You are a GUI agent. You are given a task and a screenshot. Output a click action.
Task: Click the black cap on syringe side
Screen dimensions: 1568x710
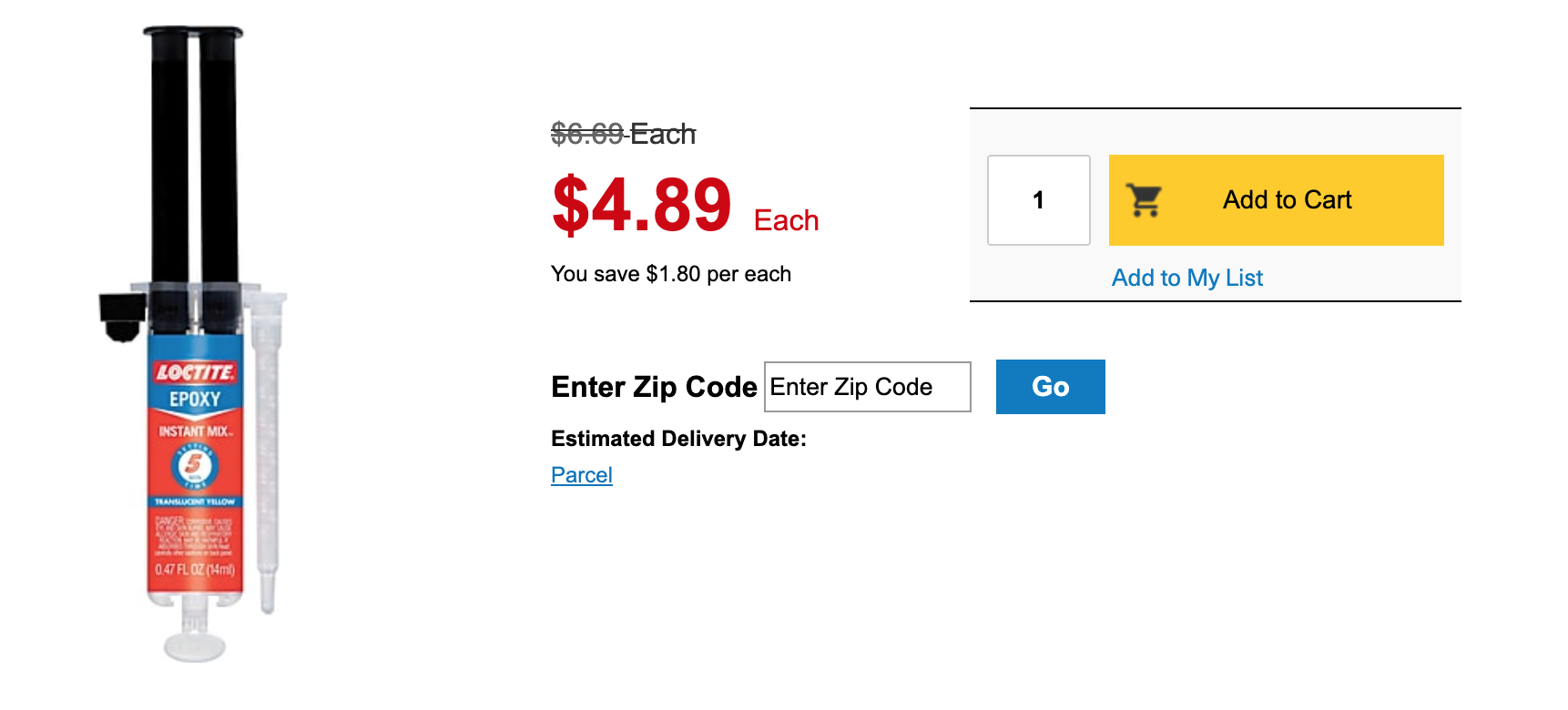[x=121, y=314]
